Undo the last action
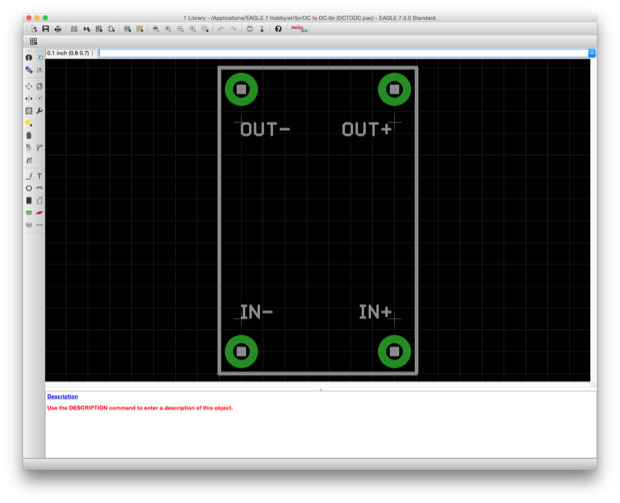620x503 pixels. [221, 29]
